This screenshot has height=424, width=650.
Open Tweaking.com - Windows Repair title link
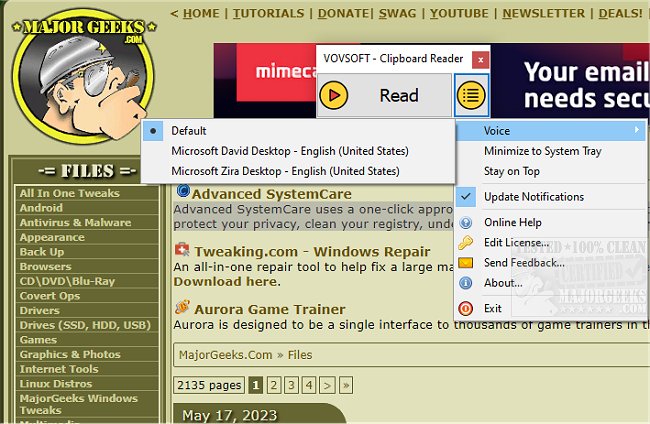pyautogui.click(x=312, y=252)
